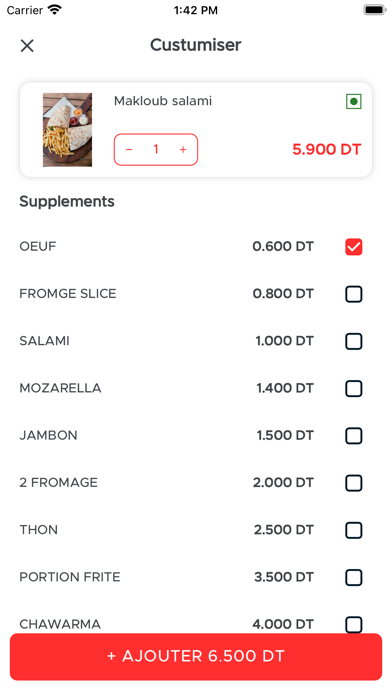Close the Custumiser screen with X

(x=27, y=46)
